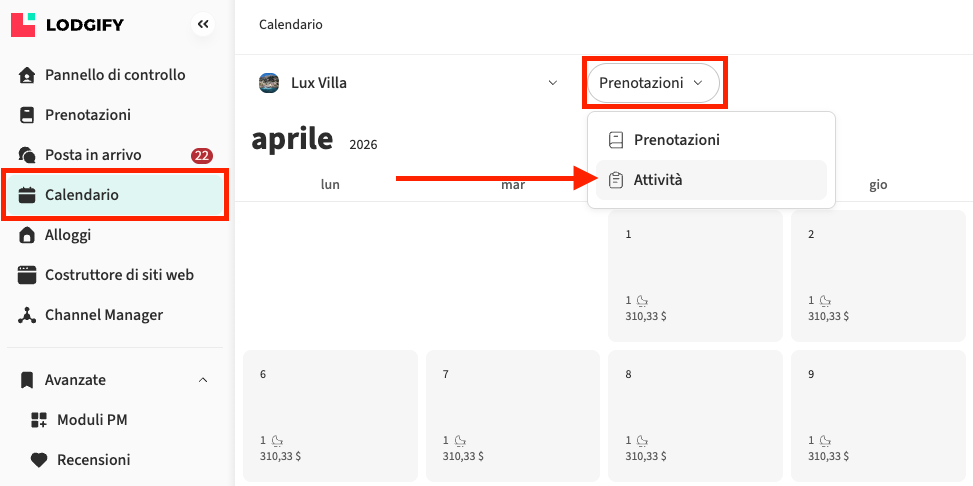Click the Alloggi house icon

click(x=27, y=235)
